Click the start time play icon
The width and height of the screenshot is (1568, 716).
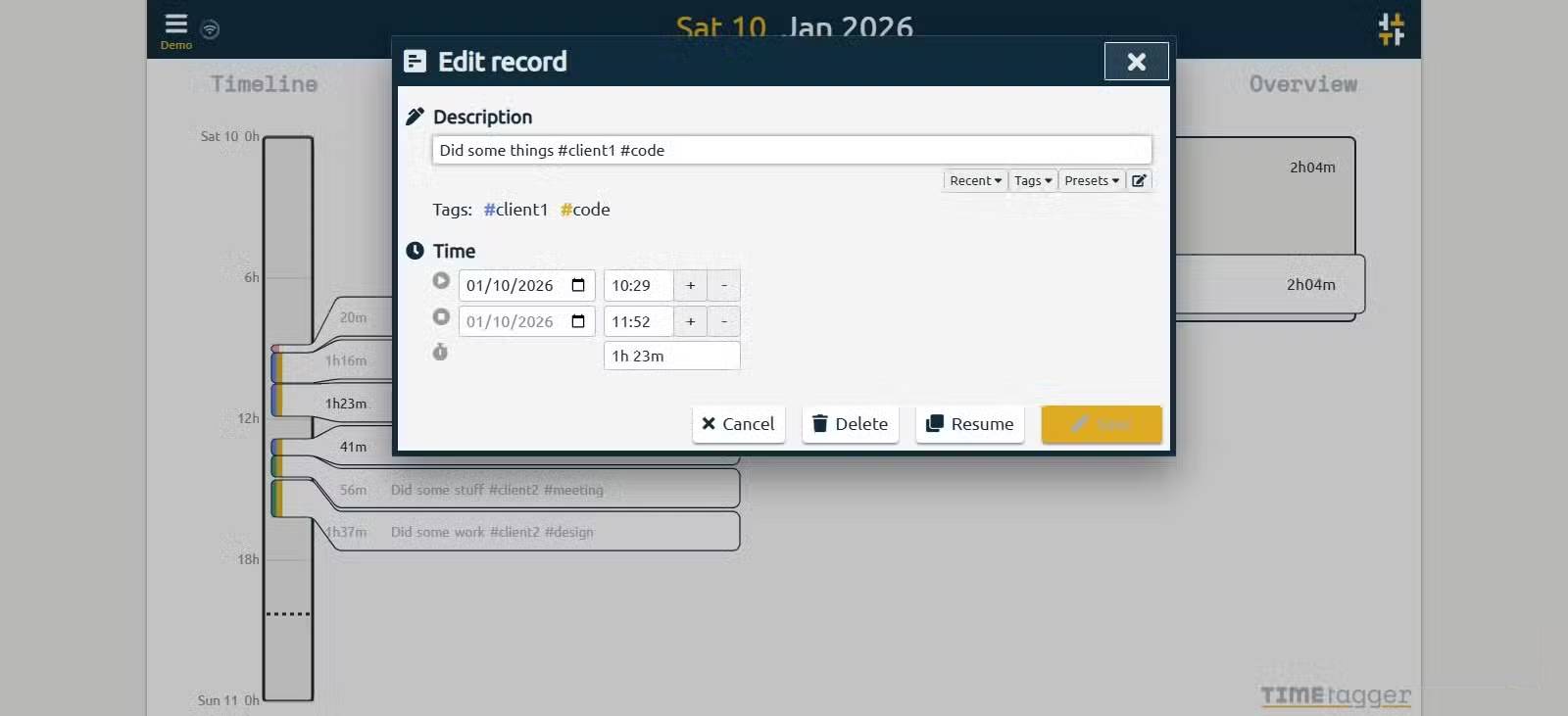[441, 280]
